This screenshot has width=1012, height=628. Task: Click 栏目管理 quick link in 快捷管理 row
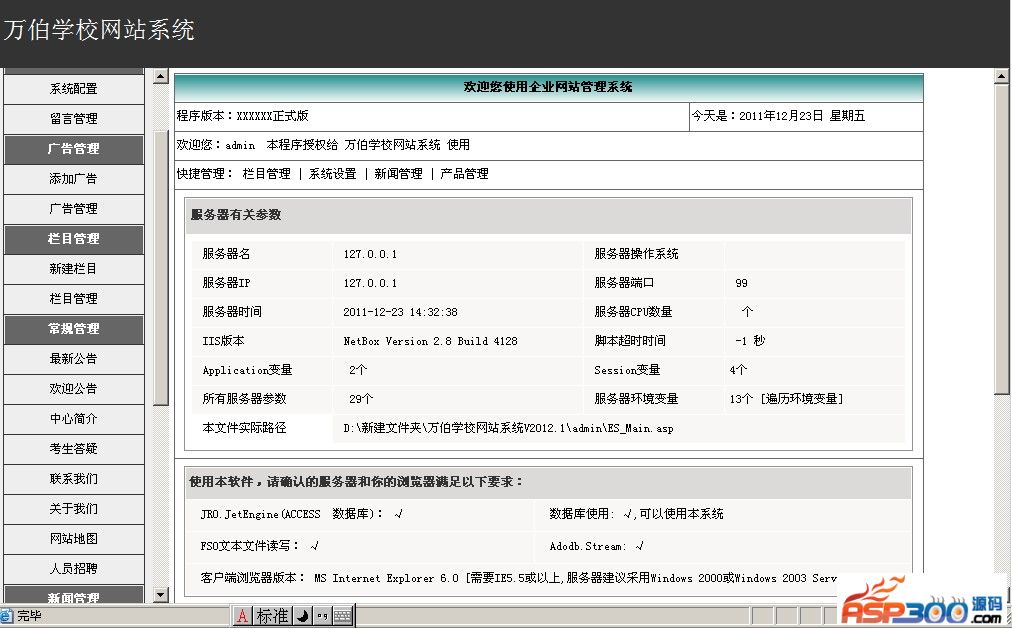point(267,174)
